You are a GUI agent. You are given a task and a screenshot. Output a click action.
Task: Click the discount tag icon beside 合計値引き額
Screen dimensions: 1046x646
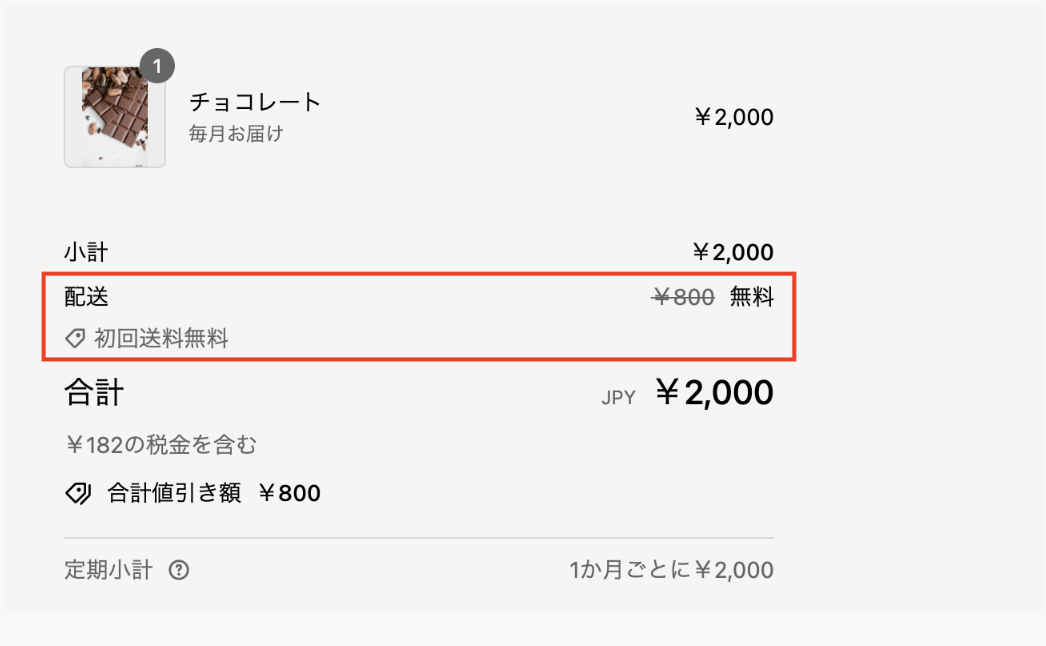[78, 493]
